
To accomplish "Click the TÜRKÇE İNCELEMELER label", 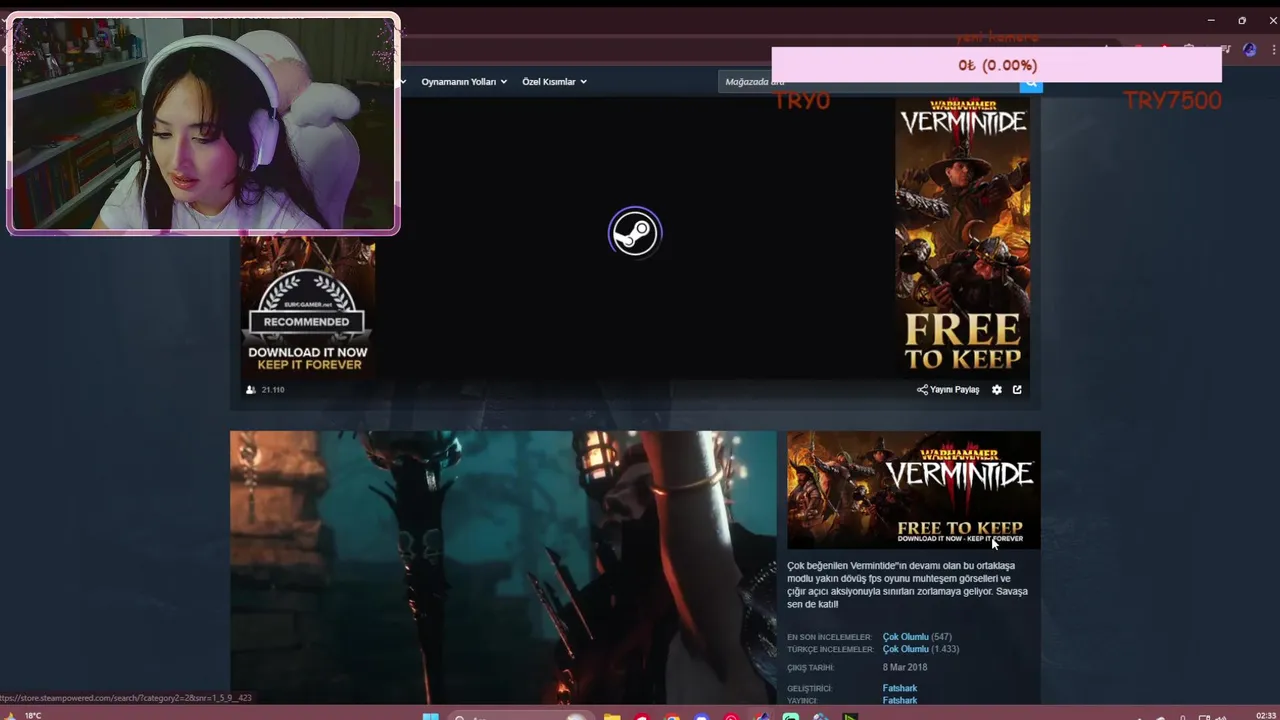I will click(x=829, y=649).
